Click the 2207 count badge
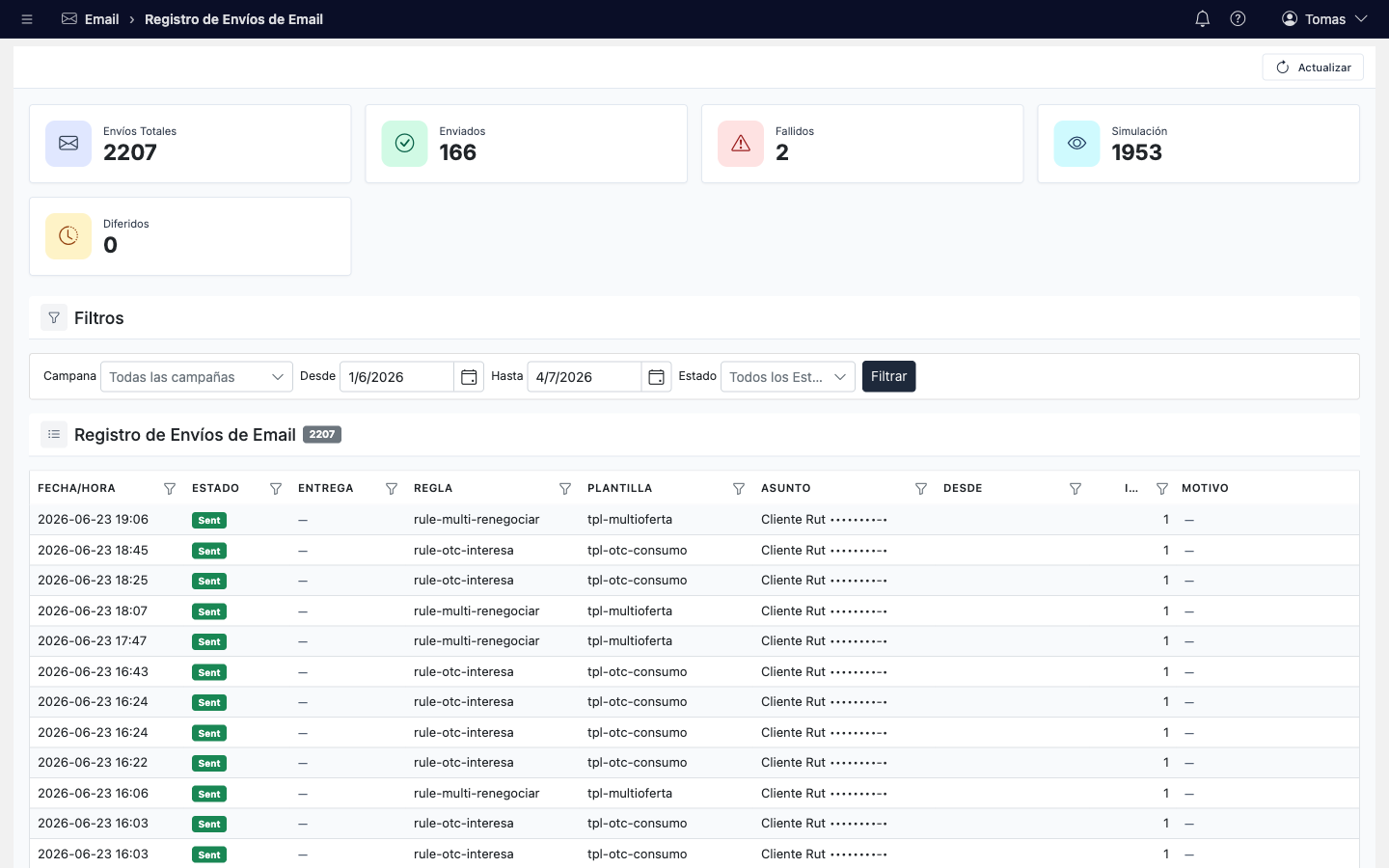This screenshot has height=868, width=1389. 322,435
